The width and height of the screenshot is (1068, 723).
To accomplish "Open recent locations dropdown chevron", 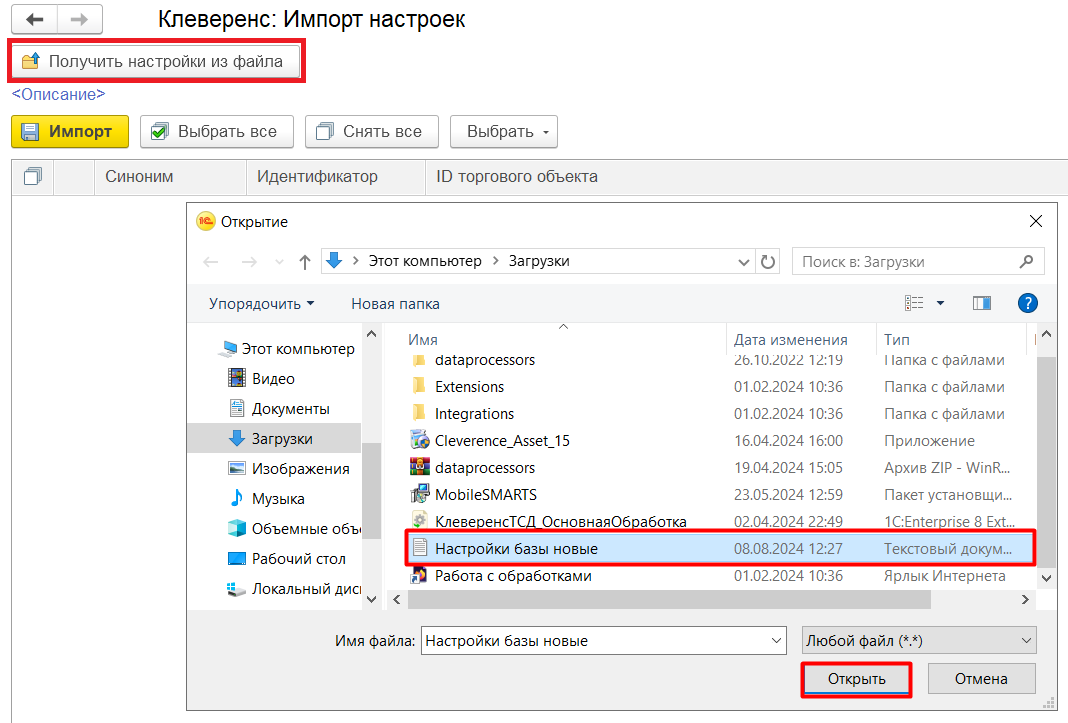I will point(279,262).
